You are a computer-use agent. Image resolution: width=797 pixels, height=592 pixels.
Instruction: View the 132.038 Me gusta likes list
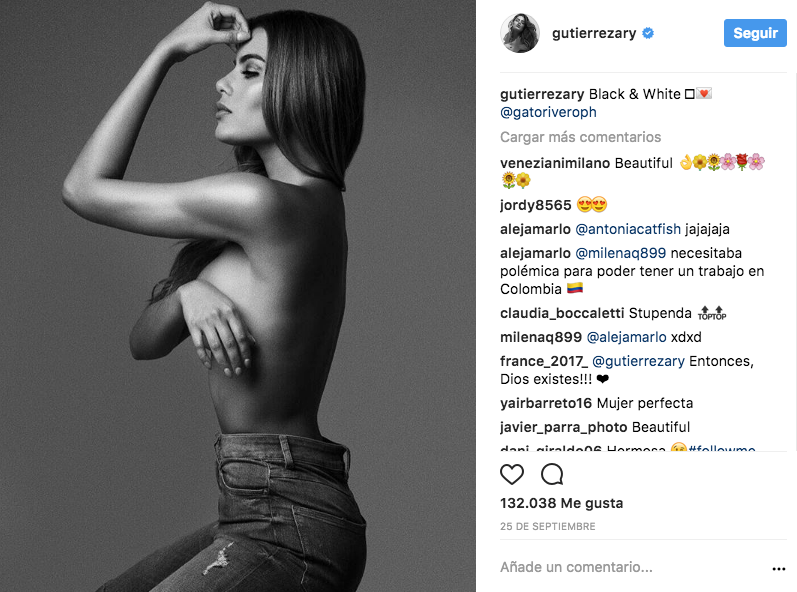pyautogui.click(x=561, y=503)
